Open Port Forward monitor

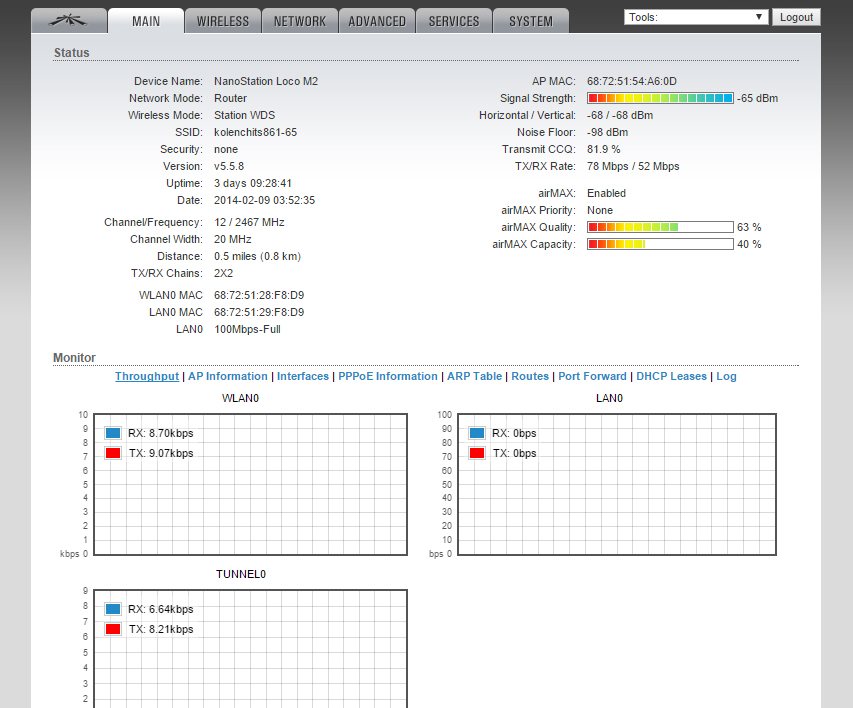click(x=592, y=376)
